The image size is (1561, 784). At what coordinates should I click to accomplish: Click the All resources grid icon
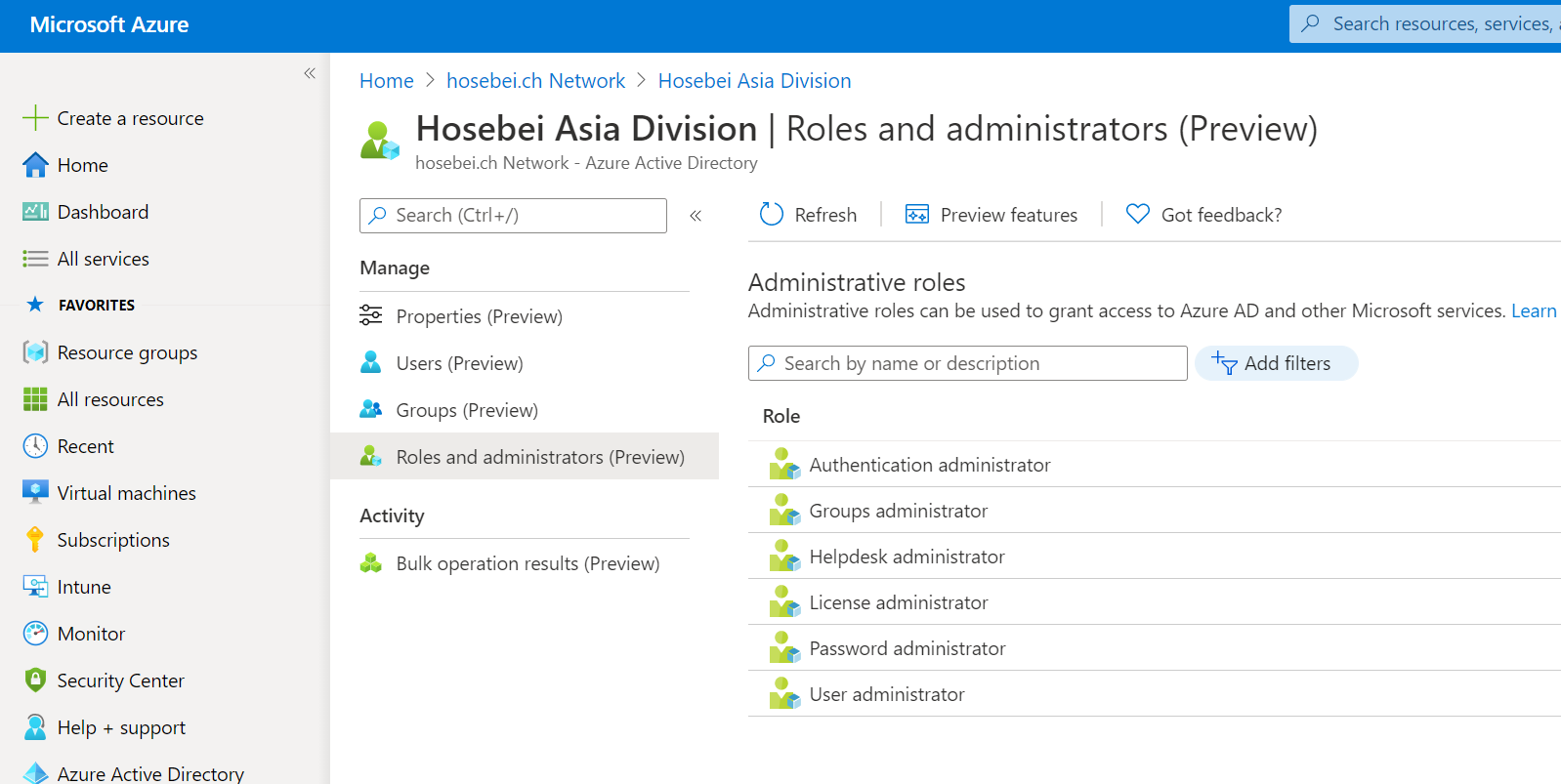(35, 399)
